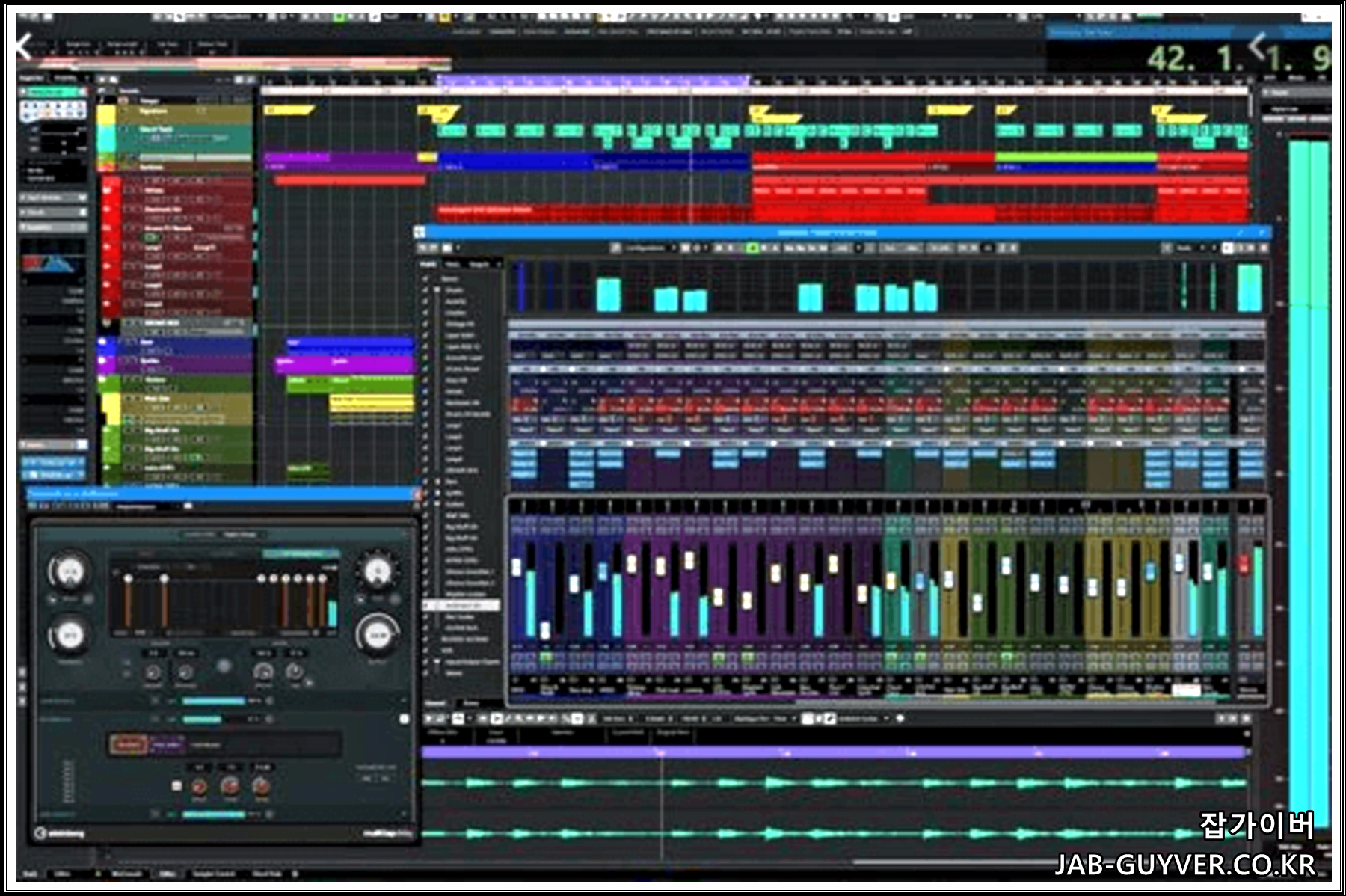Click the bottom teal slider bar in delay plugin
The height and width of the screenshot is (896, 1346).
(x=213, y=814)
